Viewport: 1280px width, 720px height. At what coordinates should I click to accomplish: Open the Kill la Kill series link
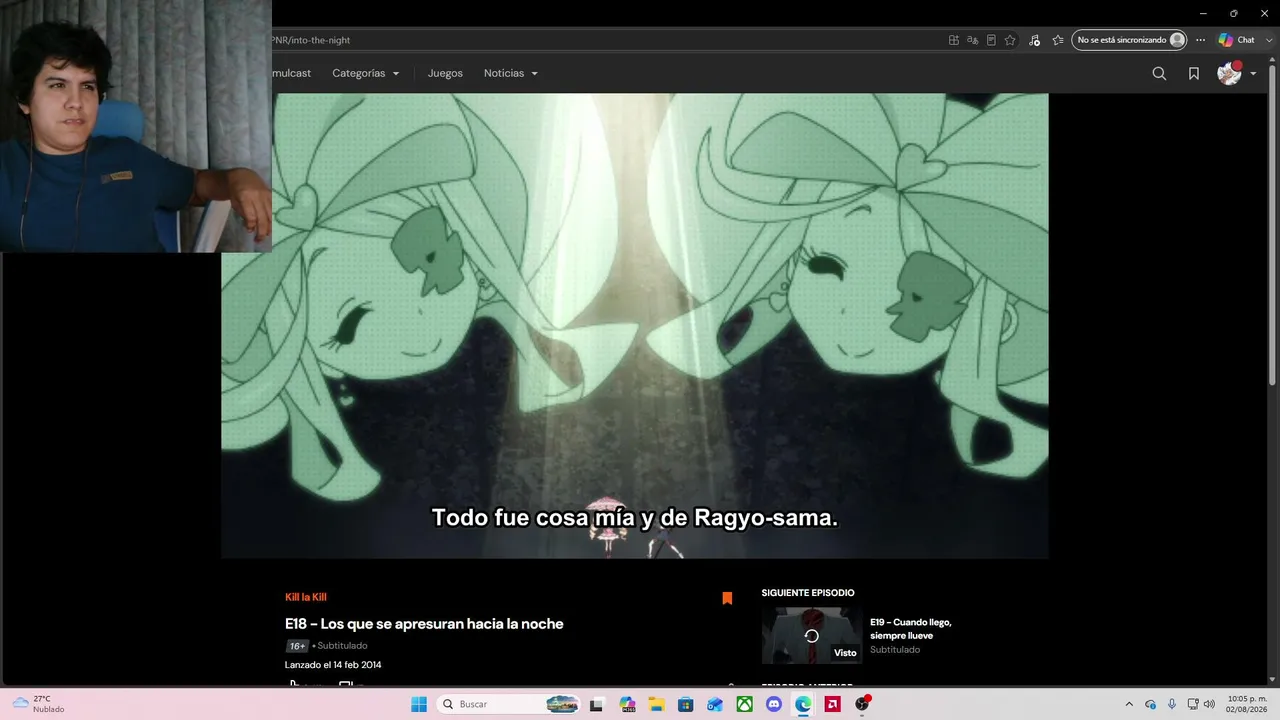click(x=306, y=597)
